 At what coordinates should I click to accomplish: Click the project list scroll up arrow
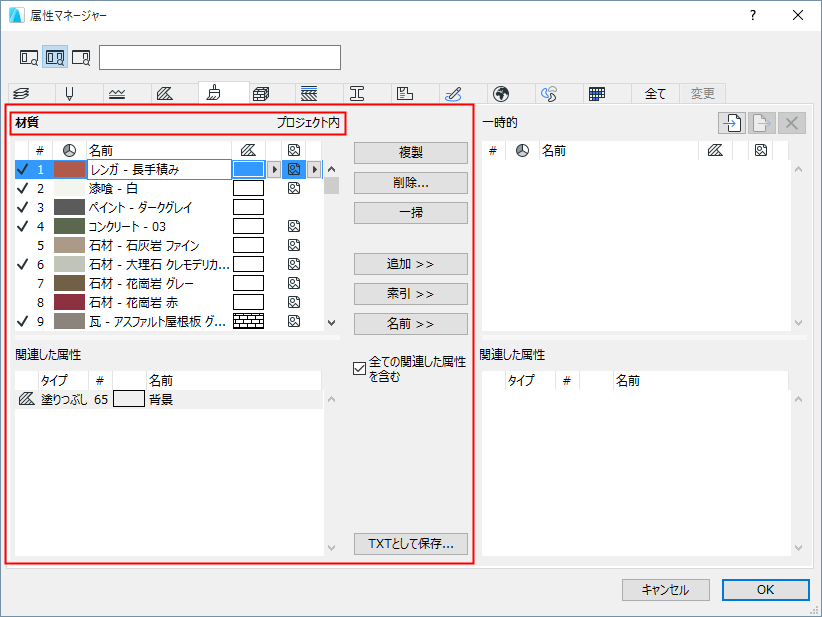click(x=331, y=169)
